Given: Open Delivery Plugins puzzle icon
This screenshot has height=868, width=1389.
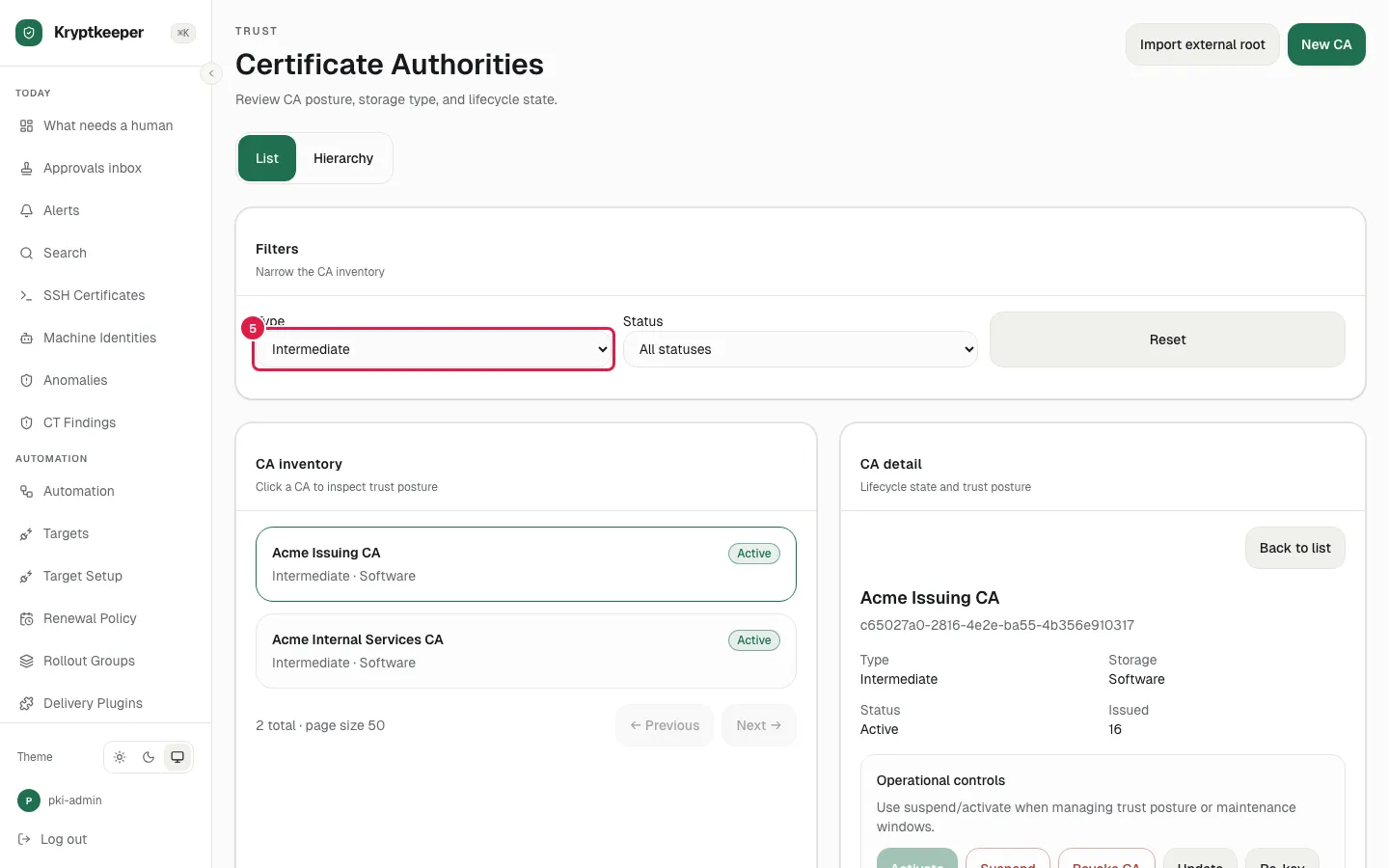Looking at the screenshot, I should click(x=26, y=703).
